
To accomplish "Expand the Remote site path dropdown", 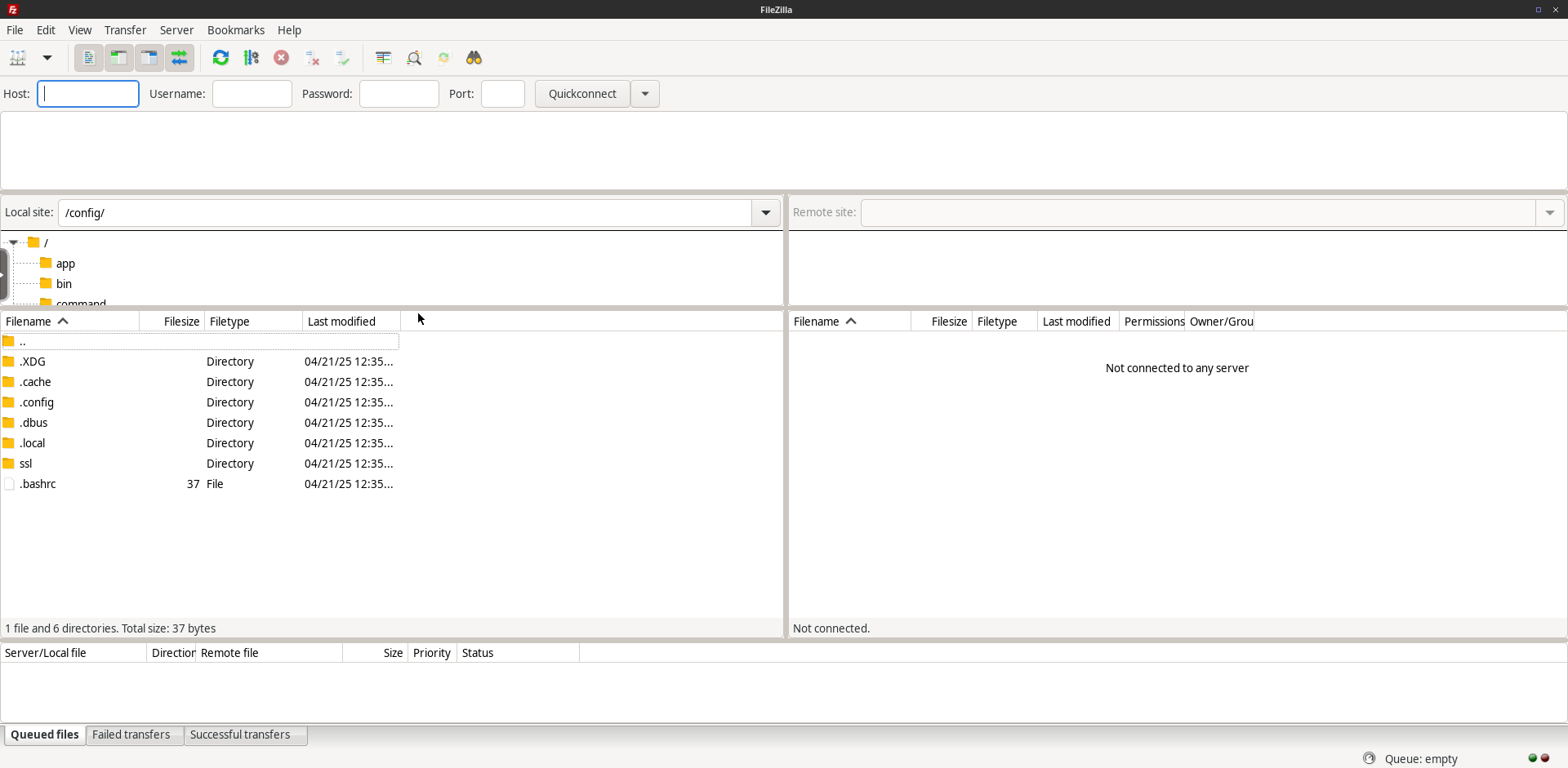I will coord(1550,213).
